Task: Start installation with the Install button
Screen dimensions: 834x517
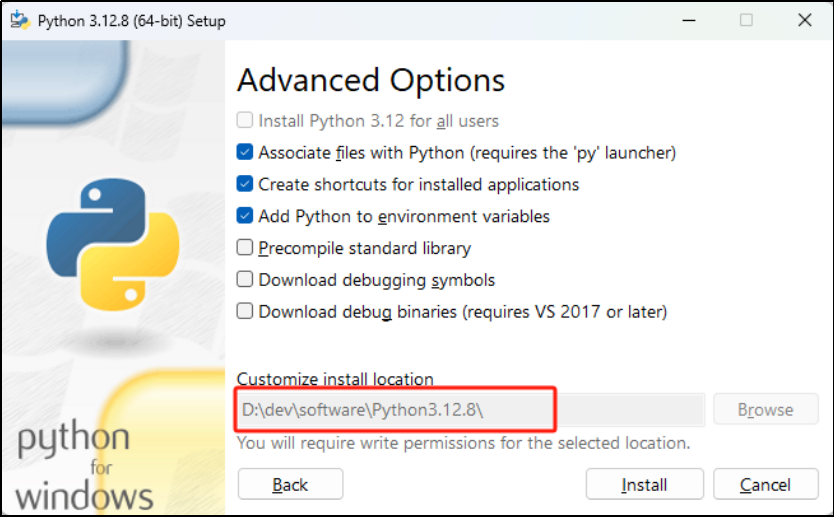Action: 645,484
